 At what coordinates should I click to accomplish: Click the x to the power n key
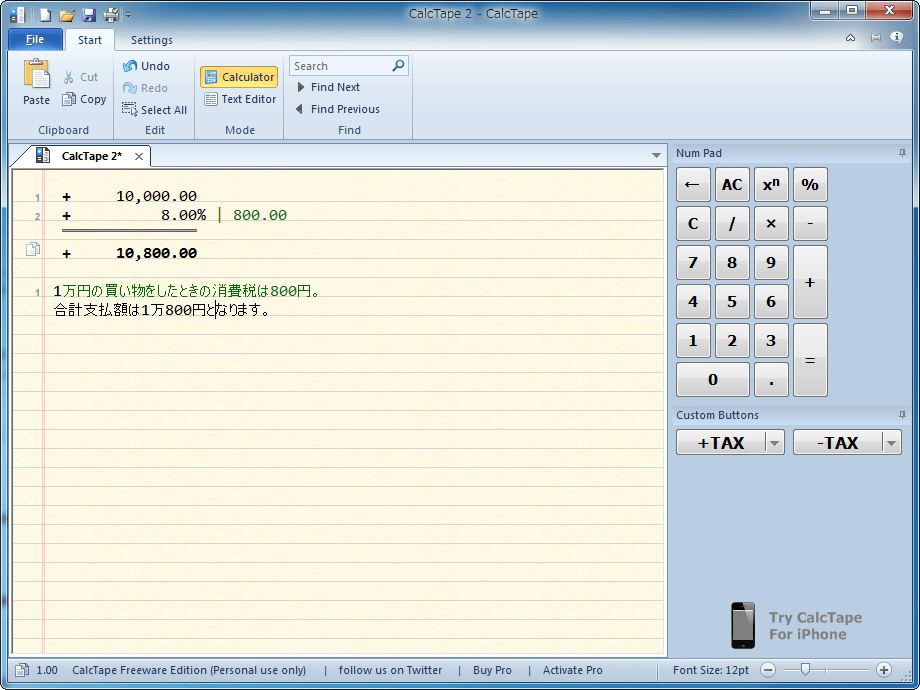[x=771, y=185]
